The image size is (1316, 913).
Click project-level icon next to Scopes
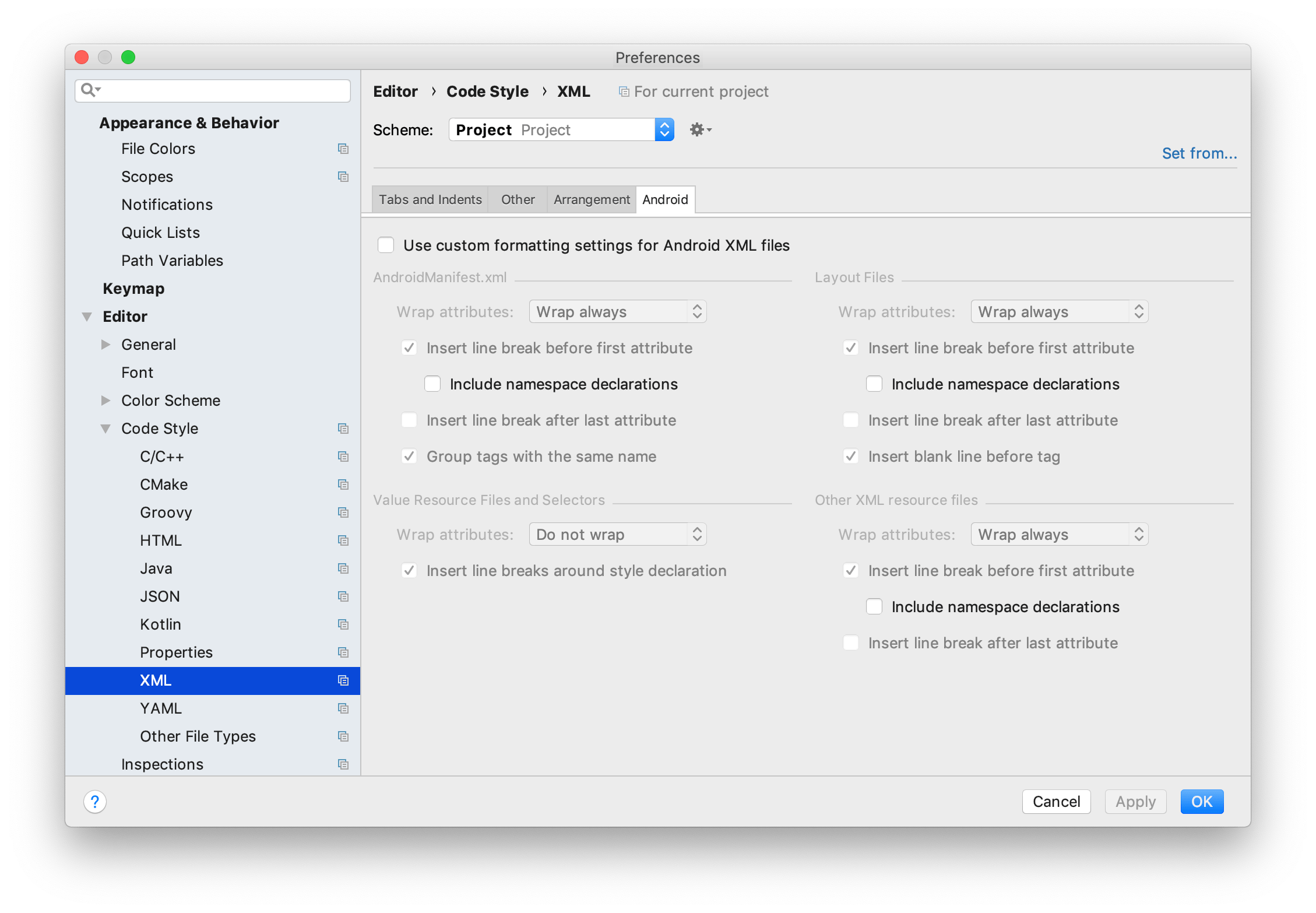click(343, 177)
